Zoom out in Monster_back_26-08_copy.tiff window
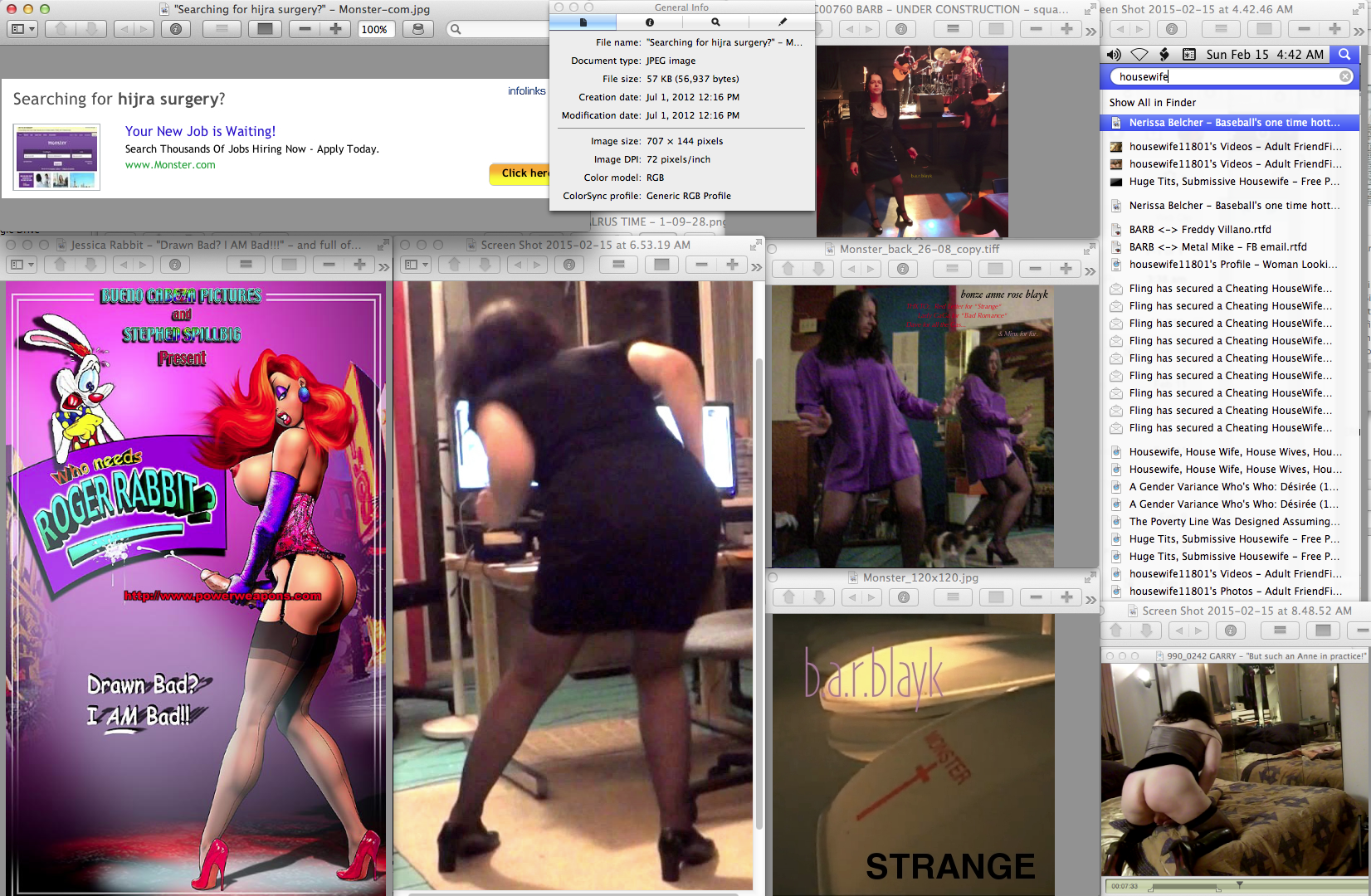This screenshot has height=896, width=1371. point(1035,269)
